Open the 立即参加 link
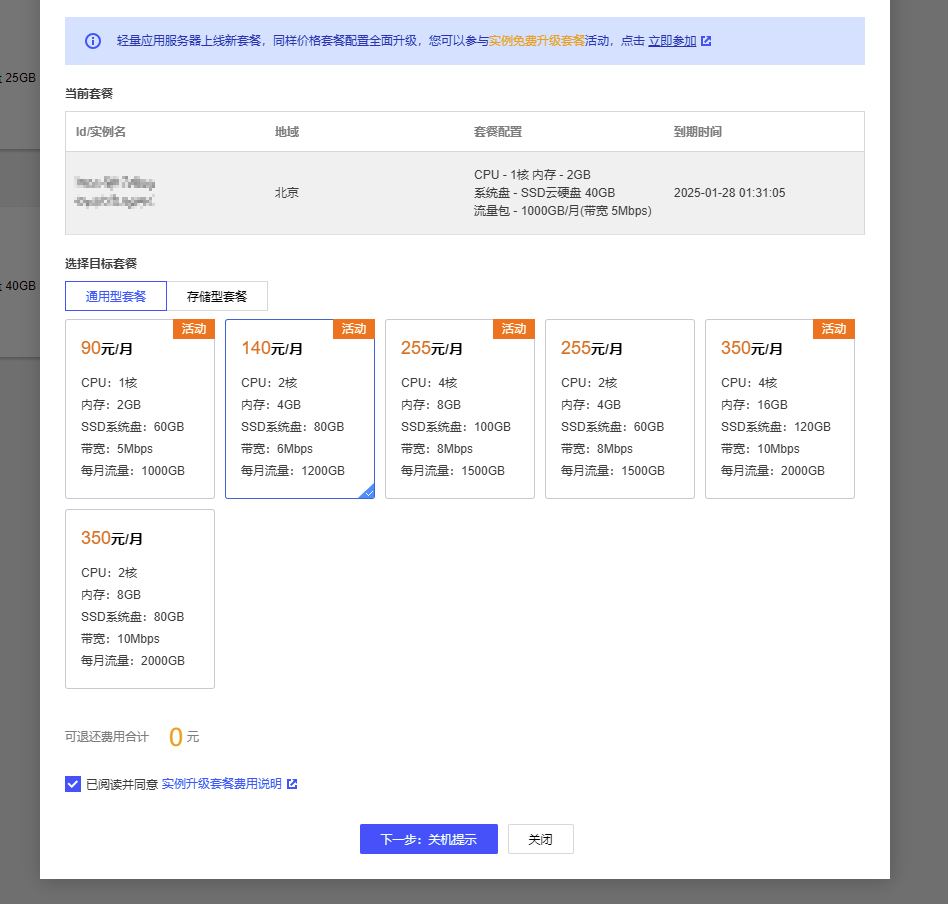 click(672, 41)
